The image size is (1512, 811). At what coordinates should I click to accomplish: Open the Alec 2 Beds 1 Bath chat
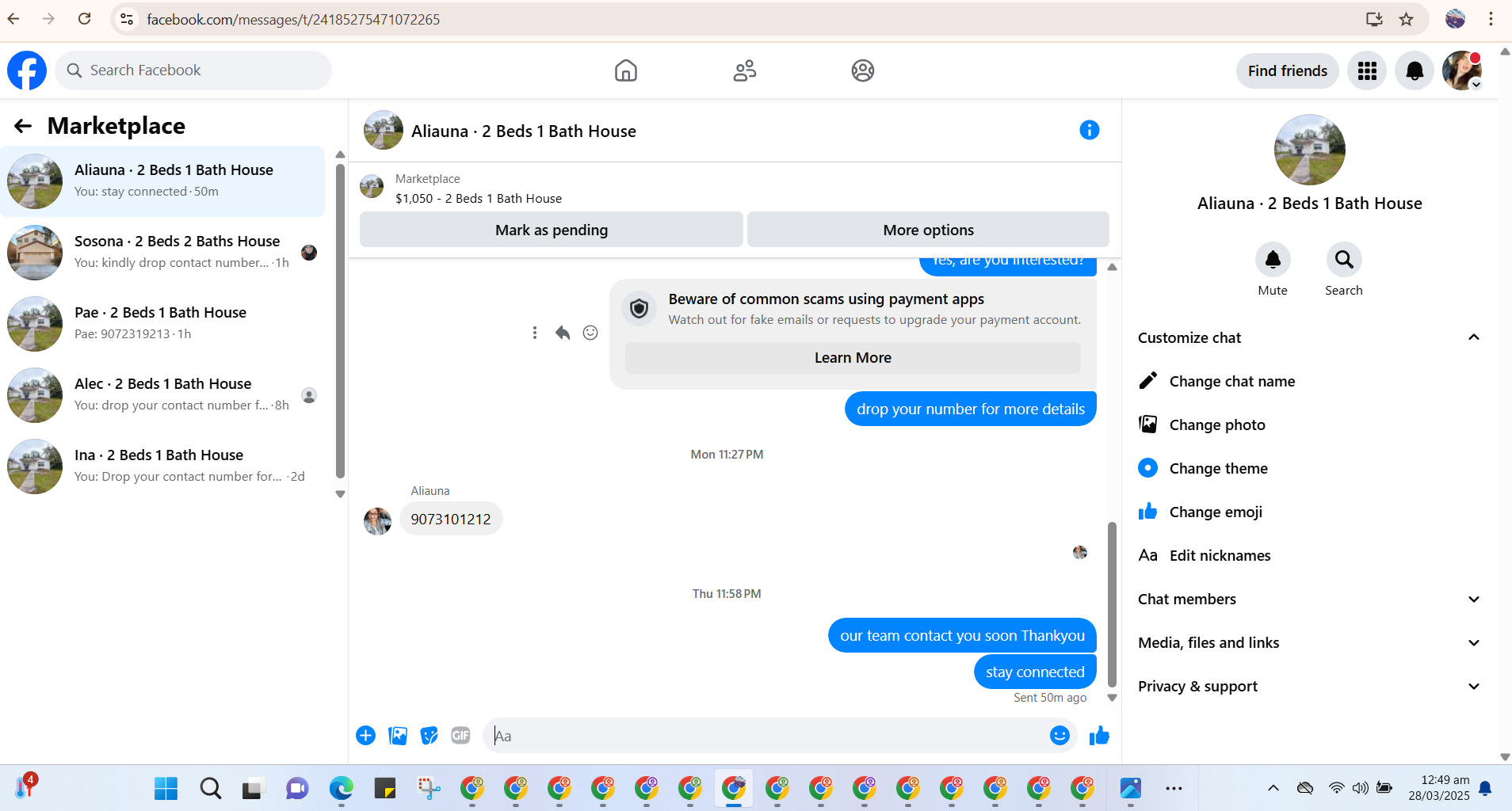(162, 395)
